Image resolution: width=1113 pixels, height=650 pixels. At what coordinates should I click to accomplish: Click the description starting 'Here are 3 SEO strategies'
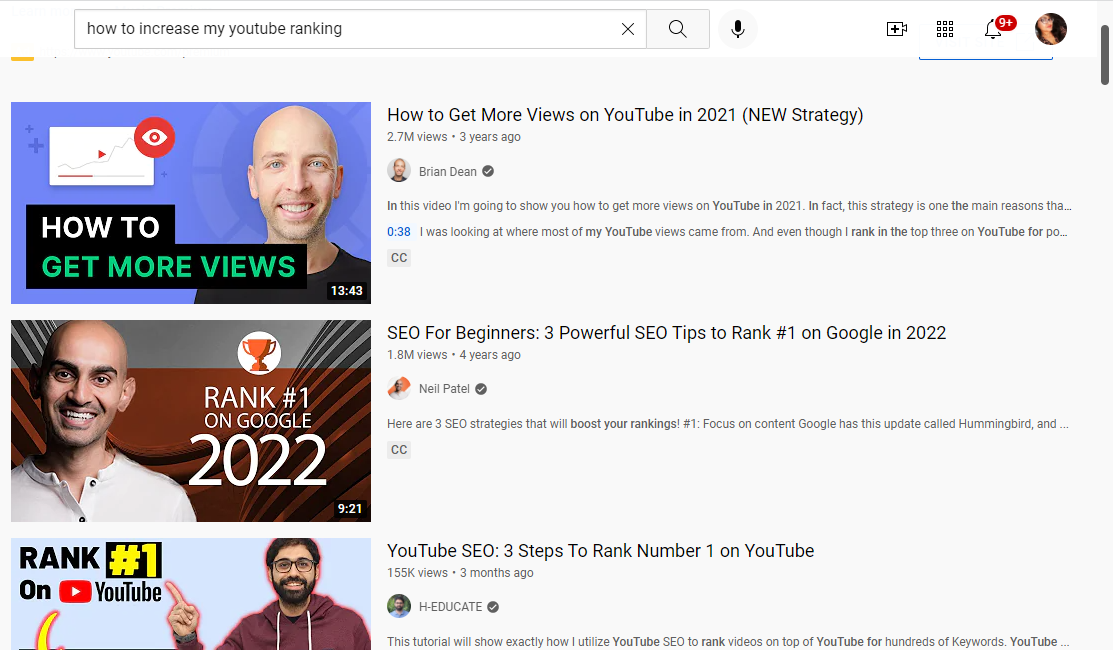728,424
